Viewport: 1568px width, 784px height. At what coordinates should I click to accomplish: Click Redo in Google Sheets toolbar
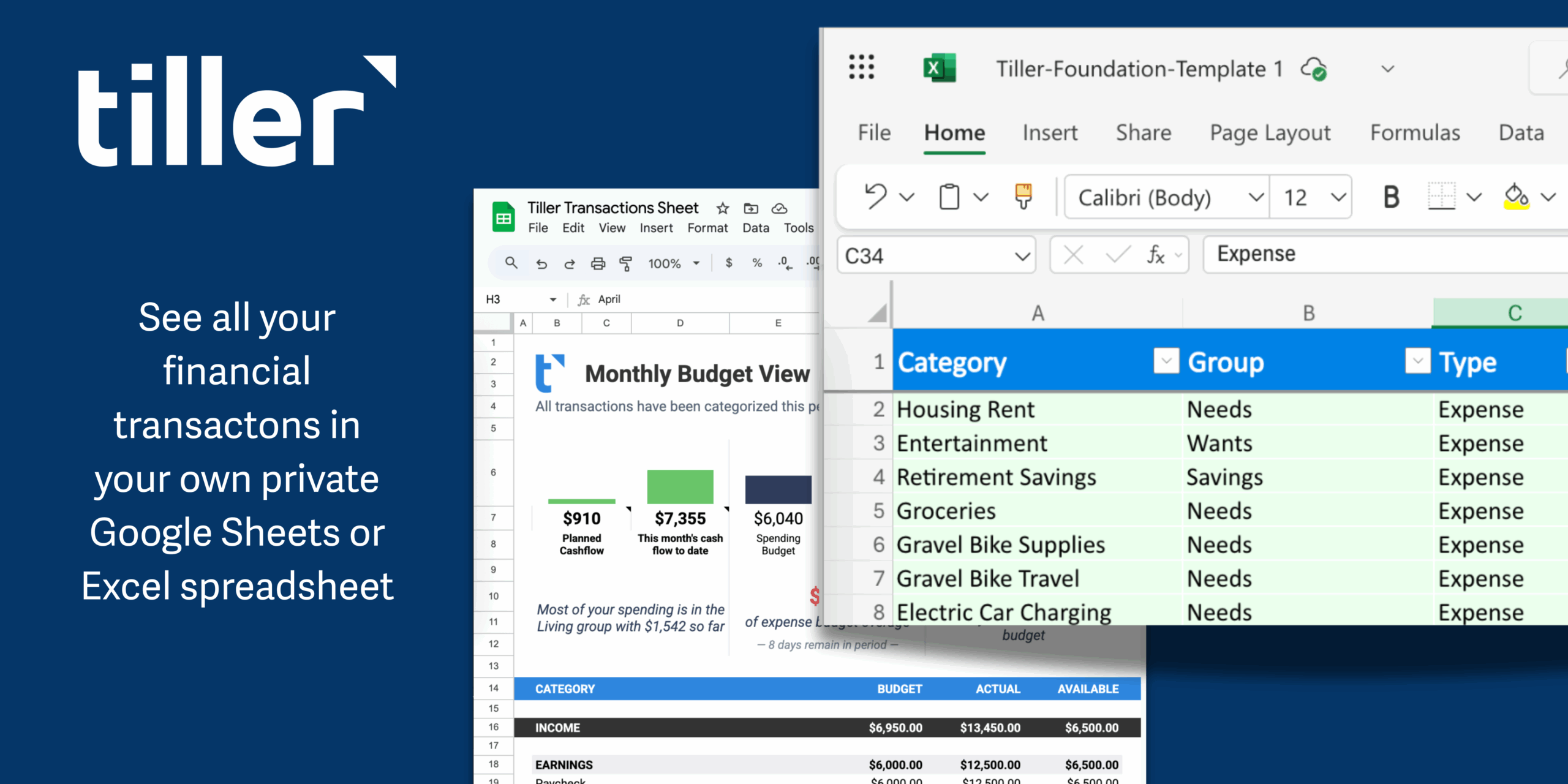coord(570,263)
